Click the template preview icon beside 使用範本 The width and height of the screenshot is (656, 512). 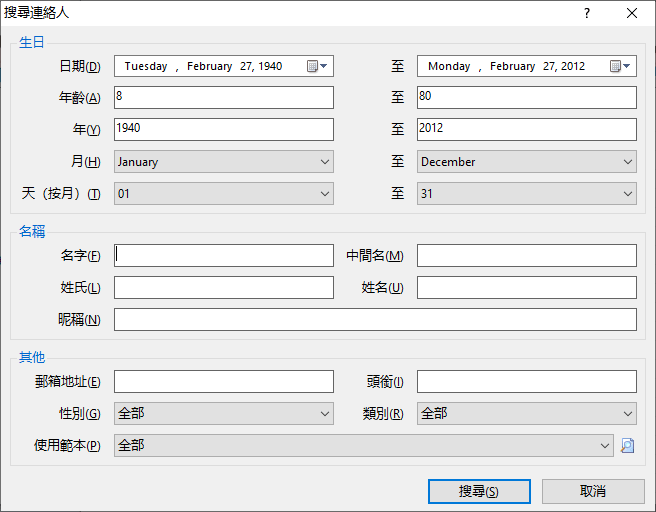pyautogui.click(x=627, y=445)
